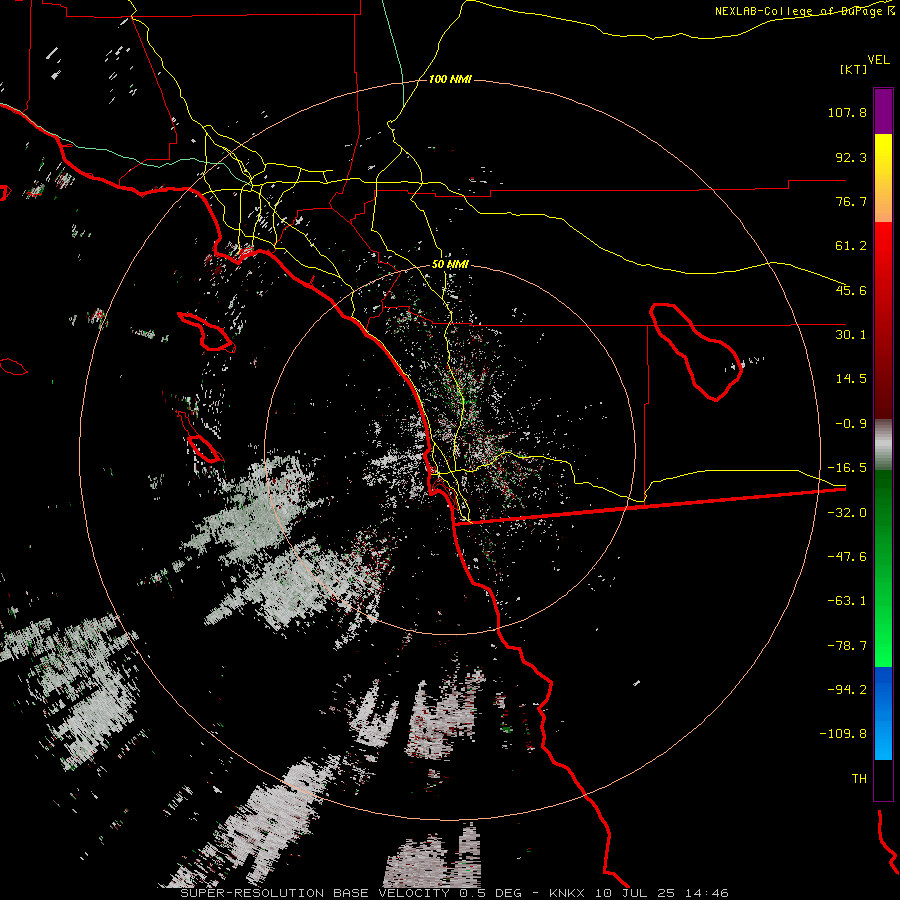Click the Super-Resolution Base Velocity caption

(455, 893)
